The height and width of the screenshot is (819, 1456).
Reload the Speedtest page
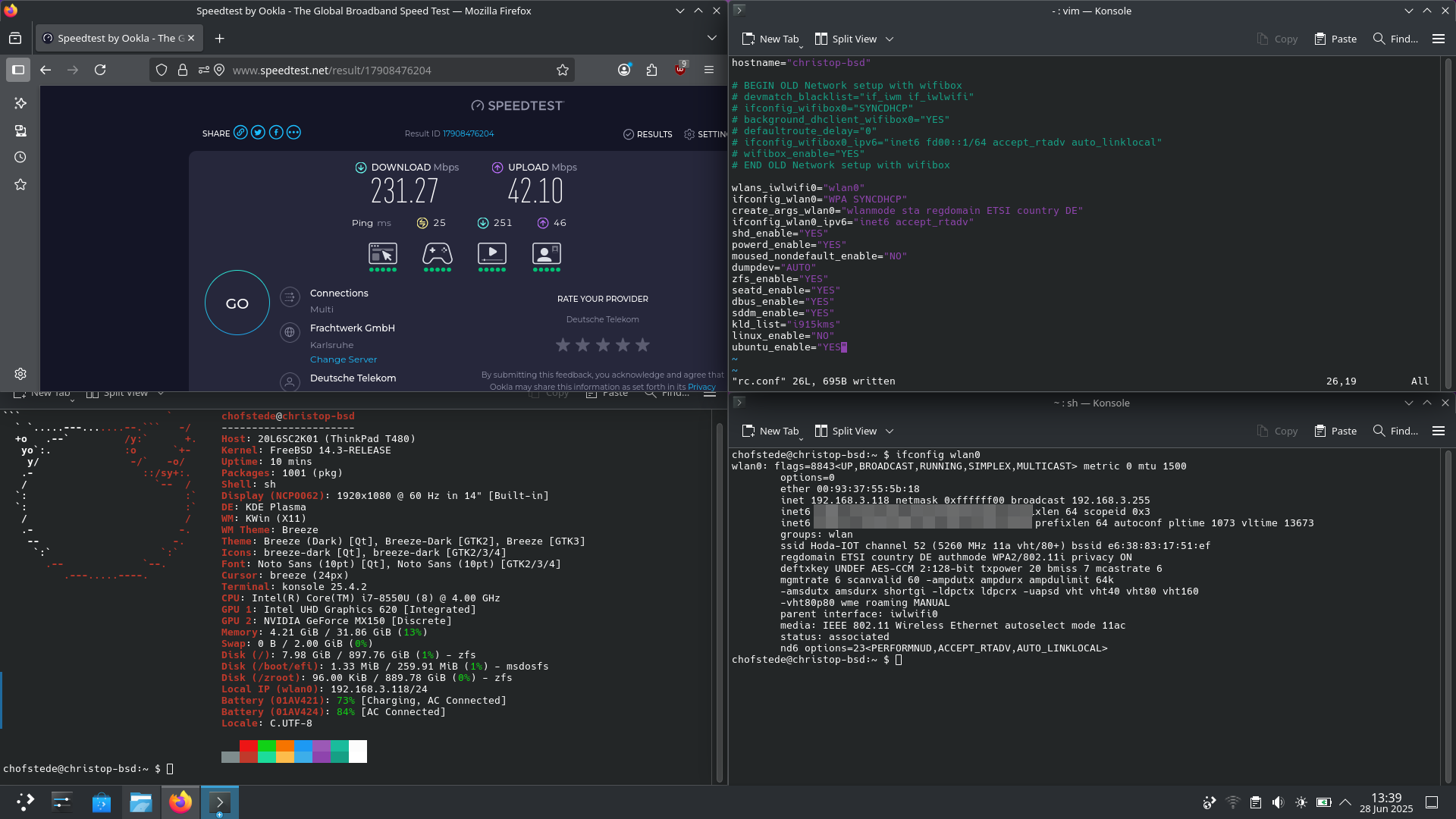pyautogui.click(x=100, y=70)
